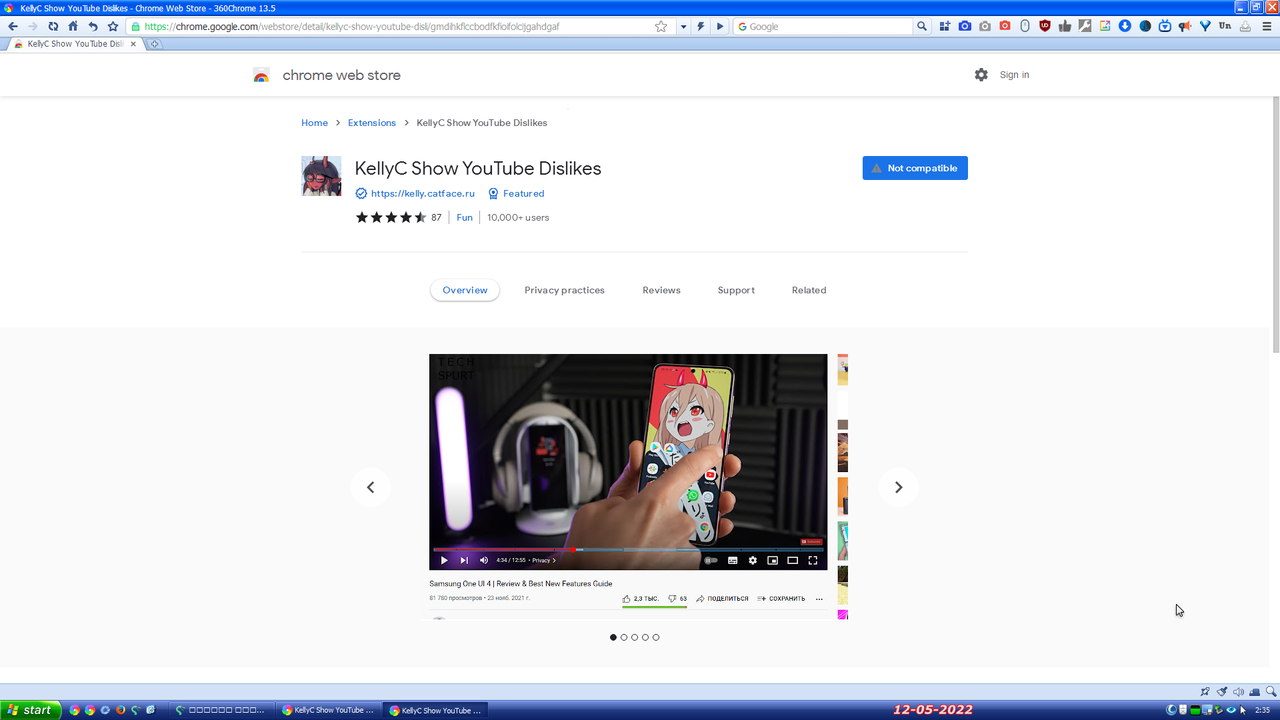Open Web Store settings gear
The height and width of the screenshot is (720, 1280).
tap(981, 75)
